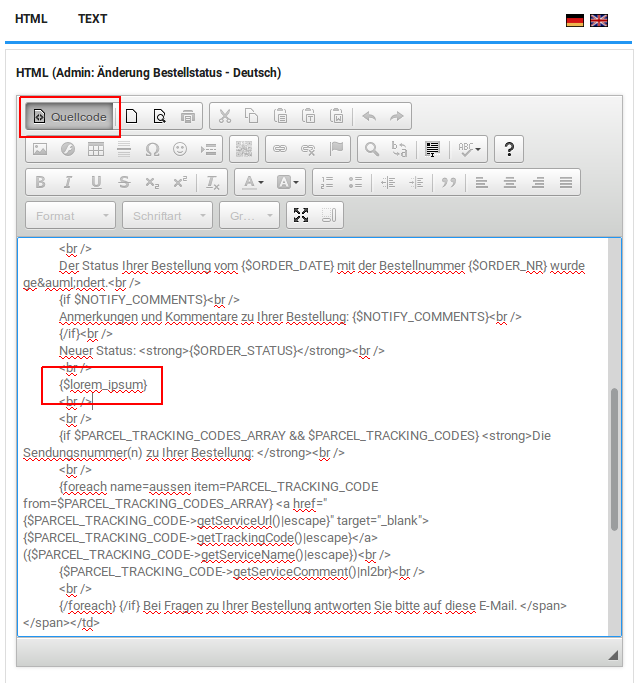This screenshot has height=683, width=640.
Task: Click the Maximize editor icon
Action: point(301,215)
